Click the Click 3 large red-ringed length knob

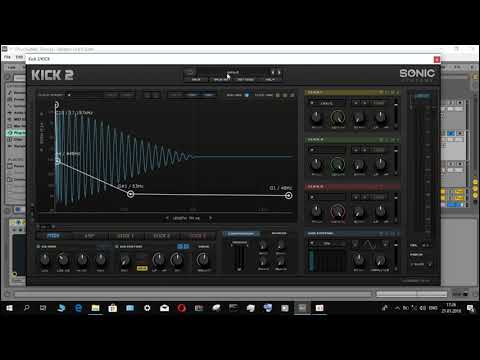[338, 212]
